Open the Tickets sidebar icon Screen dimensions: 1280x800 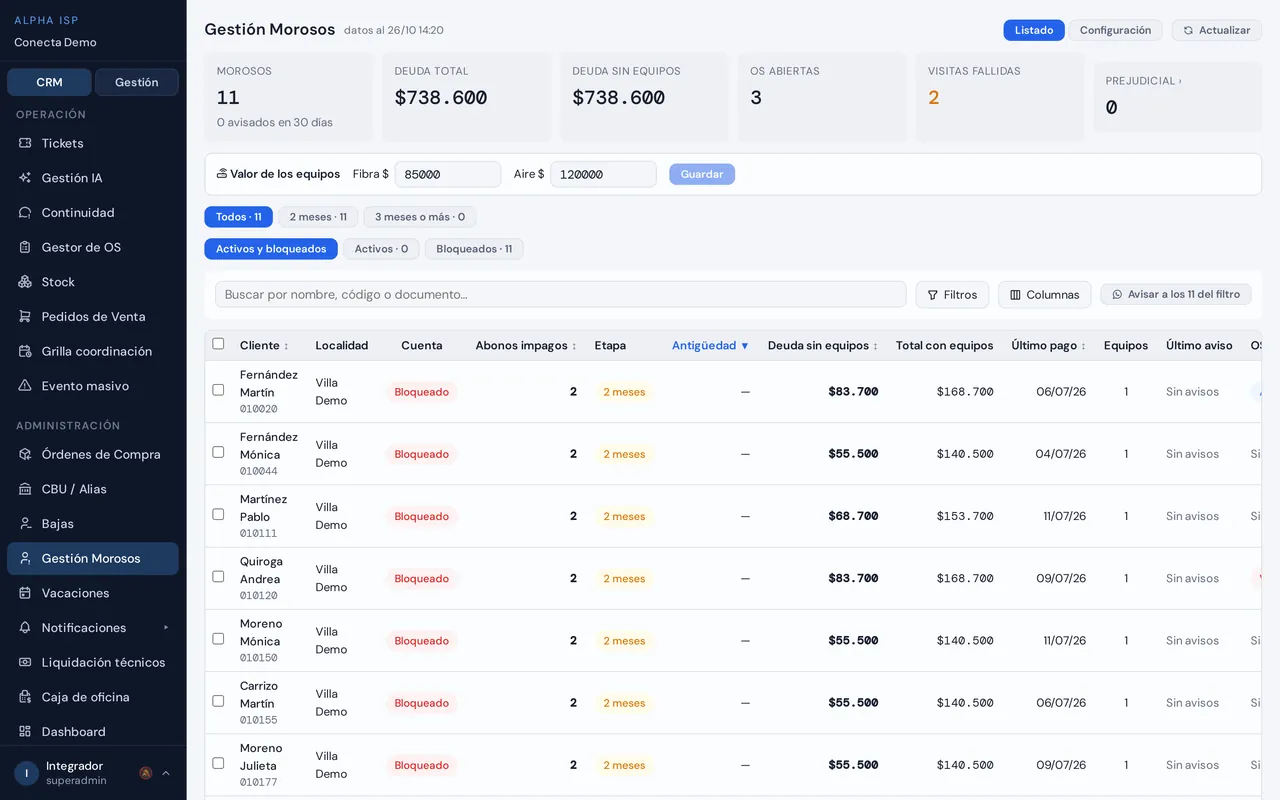click(x=25, y=143)
